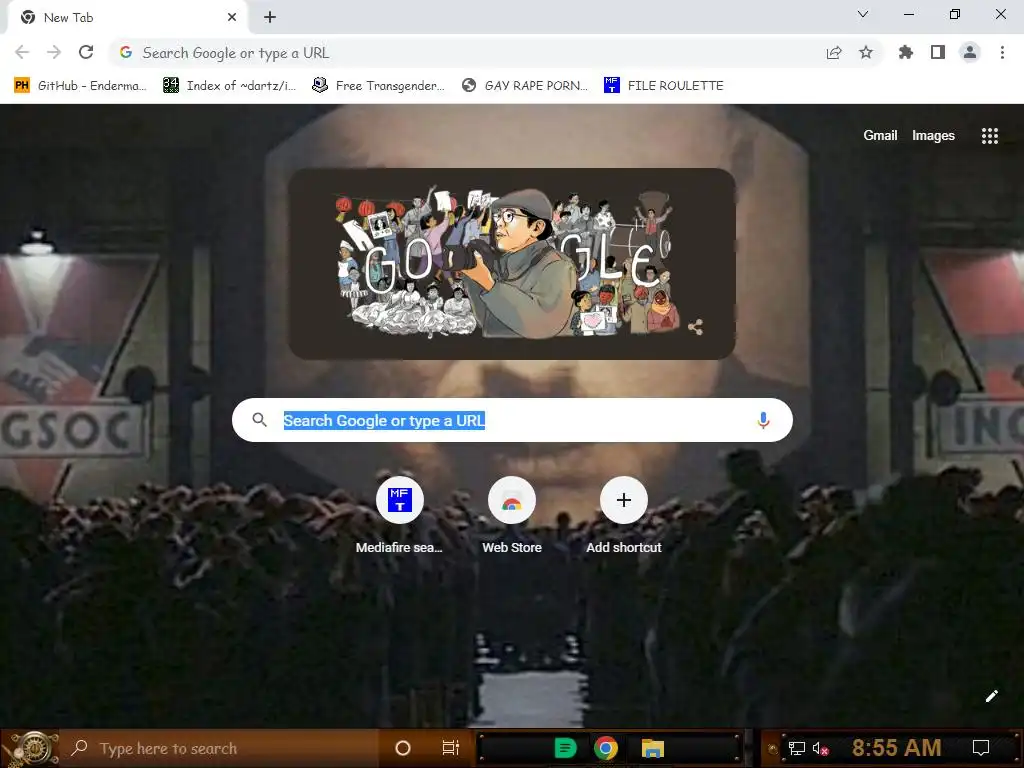Click Add shortcut
The width and height of the screenshot is (1024, 768).
click(624, 516)
